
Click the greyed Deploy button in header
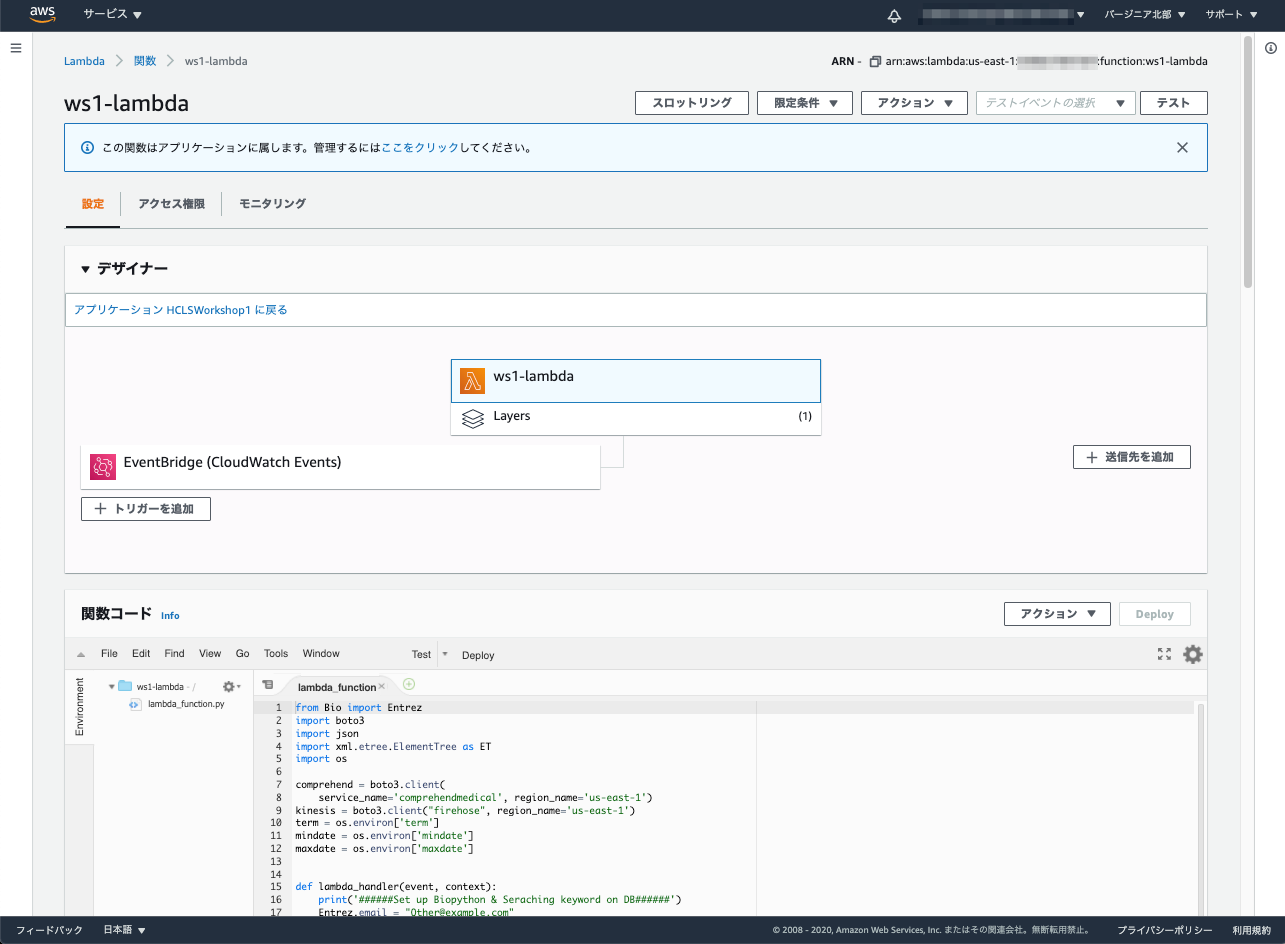1155,614
